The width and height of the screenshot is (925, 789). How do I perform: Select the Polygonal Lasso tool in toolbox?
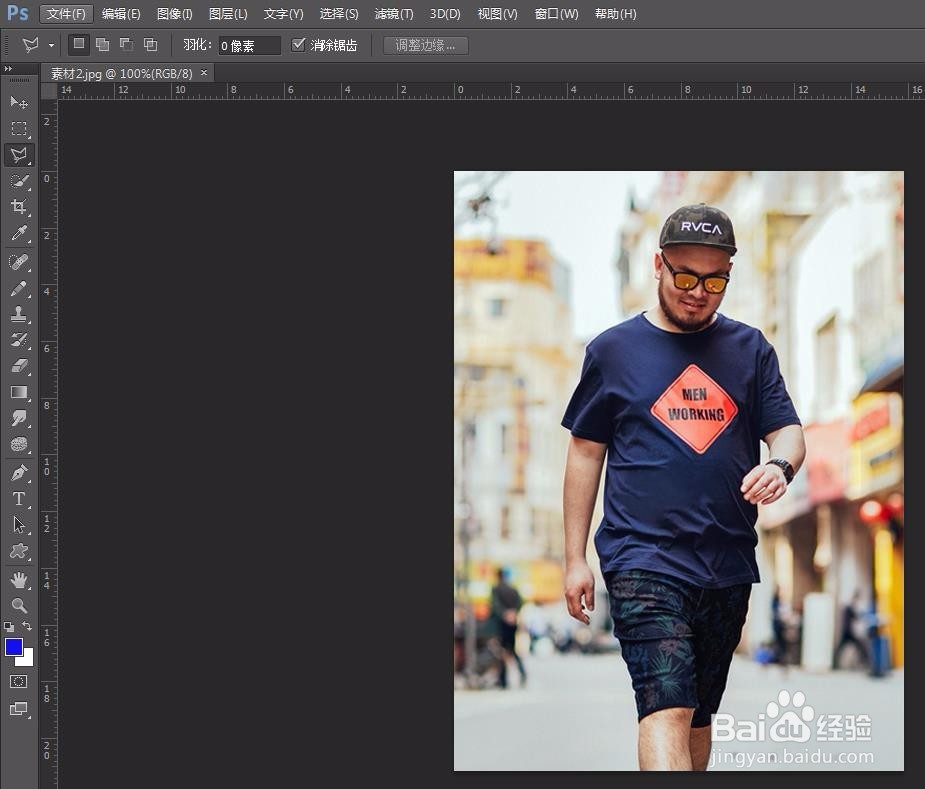19,155
